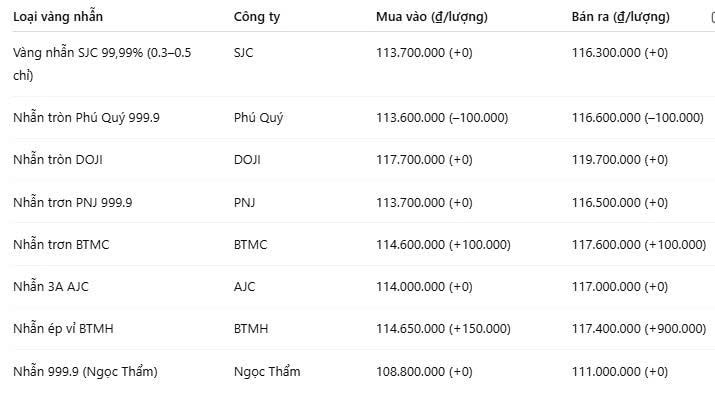Click the copy table icon at header's right edge
The image size is (715, 393).
tap(713, 17)
